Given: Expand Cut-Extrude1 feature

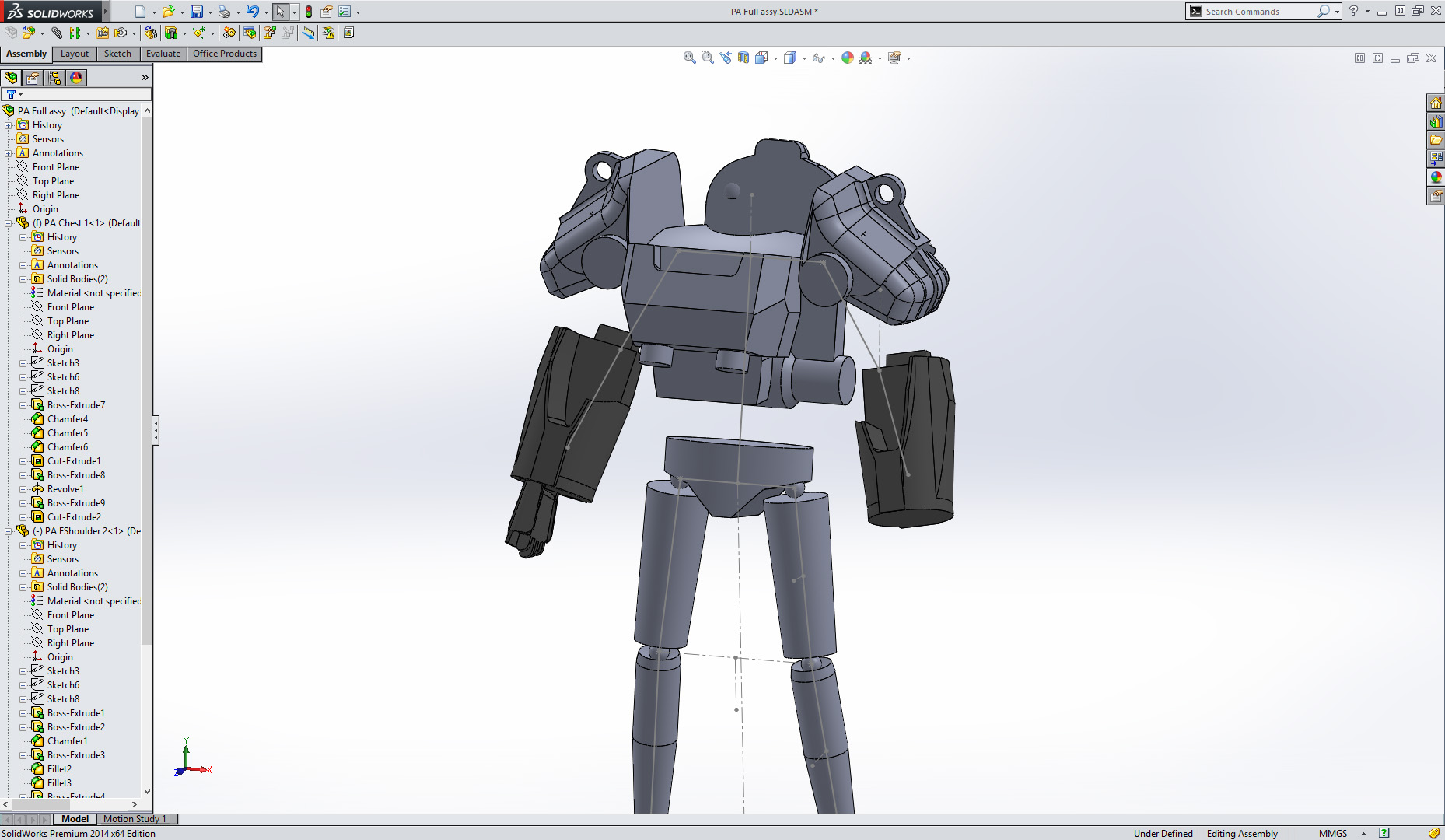Looking at the screenshot, I should 23,461.
